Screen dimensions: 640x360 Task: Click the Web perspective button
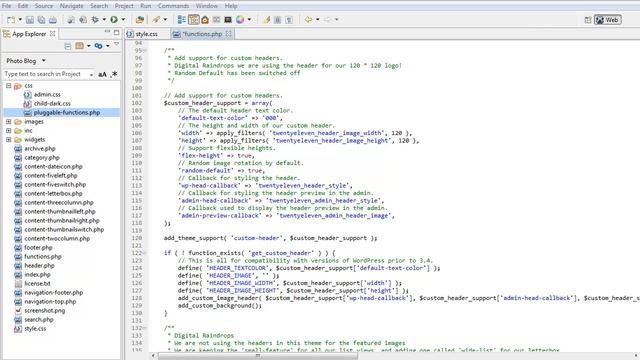click(x=608, y=20)
